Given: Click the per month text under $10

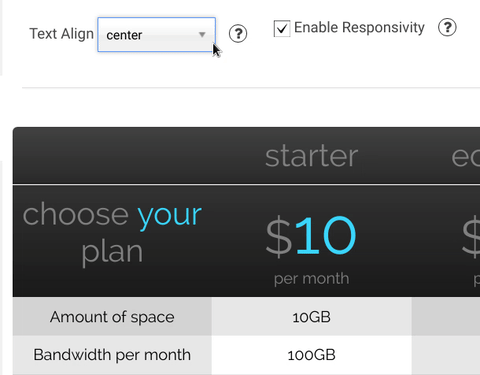Looking at the screenshot, I should [x=311, y=279].
